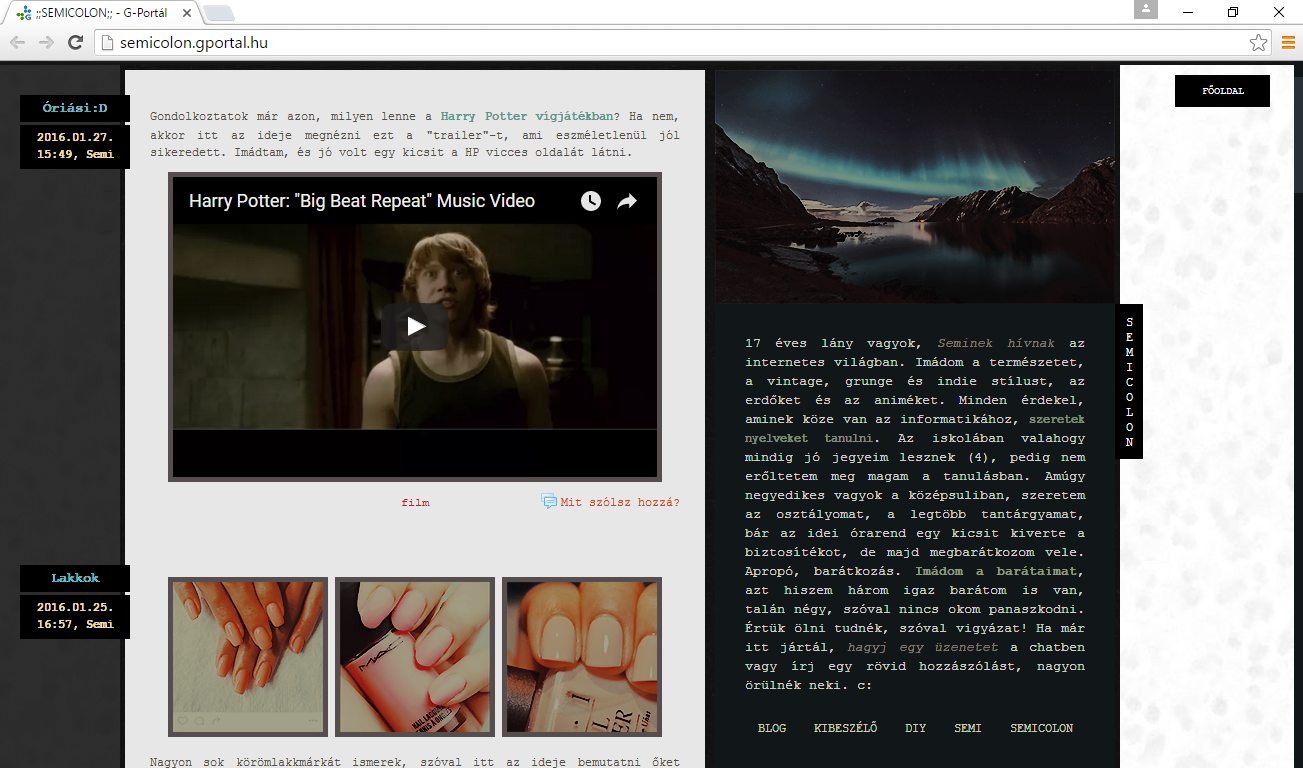Click the hagyj egy üzenetet link

925,647
